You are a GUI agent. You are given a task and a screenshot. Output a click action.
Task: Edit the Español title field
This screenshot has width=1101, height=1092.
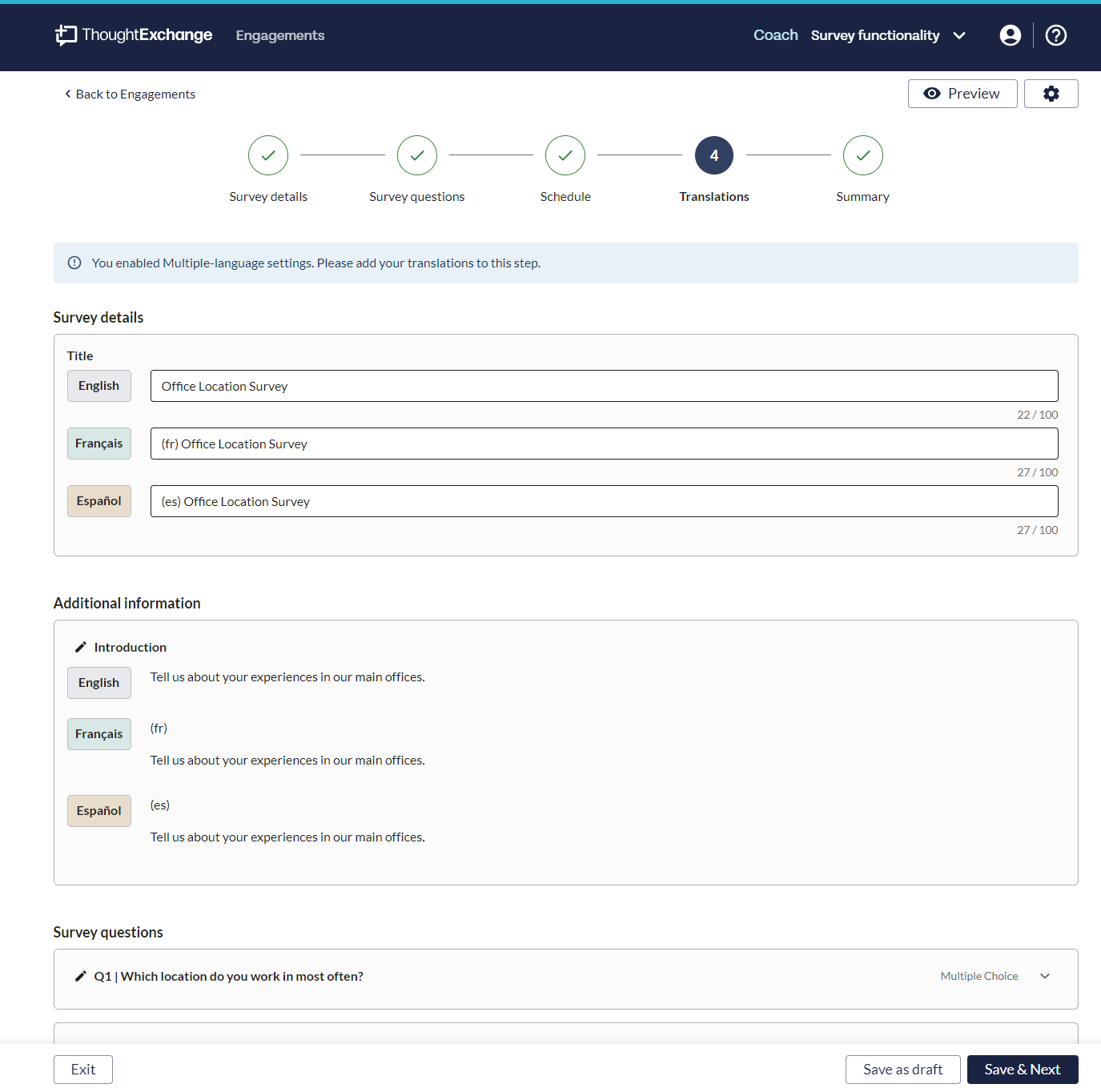(x=605, y=501)
